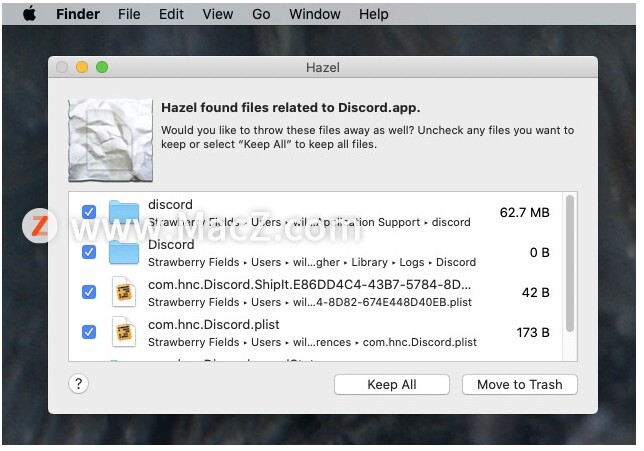The image size is (644, 451).
Task: Select the lowercase discord folder icon
Action: coord(124,212)
